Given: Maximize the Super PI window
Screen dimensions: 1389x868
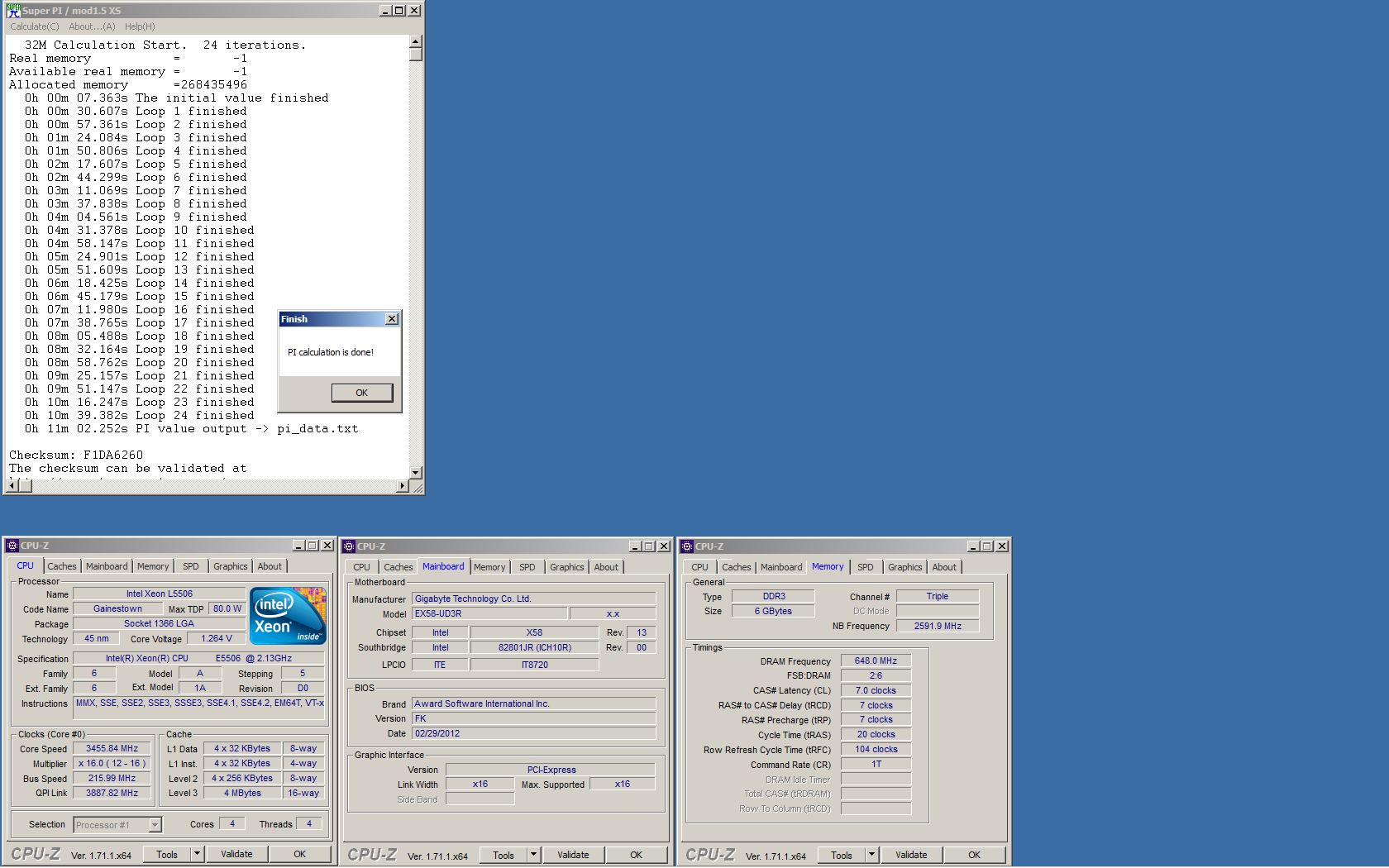Looking at the screenshot, I should pyautogui.click(x=399, y=11).
